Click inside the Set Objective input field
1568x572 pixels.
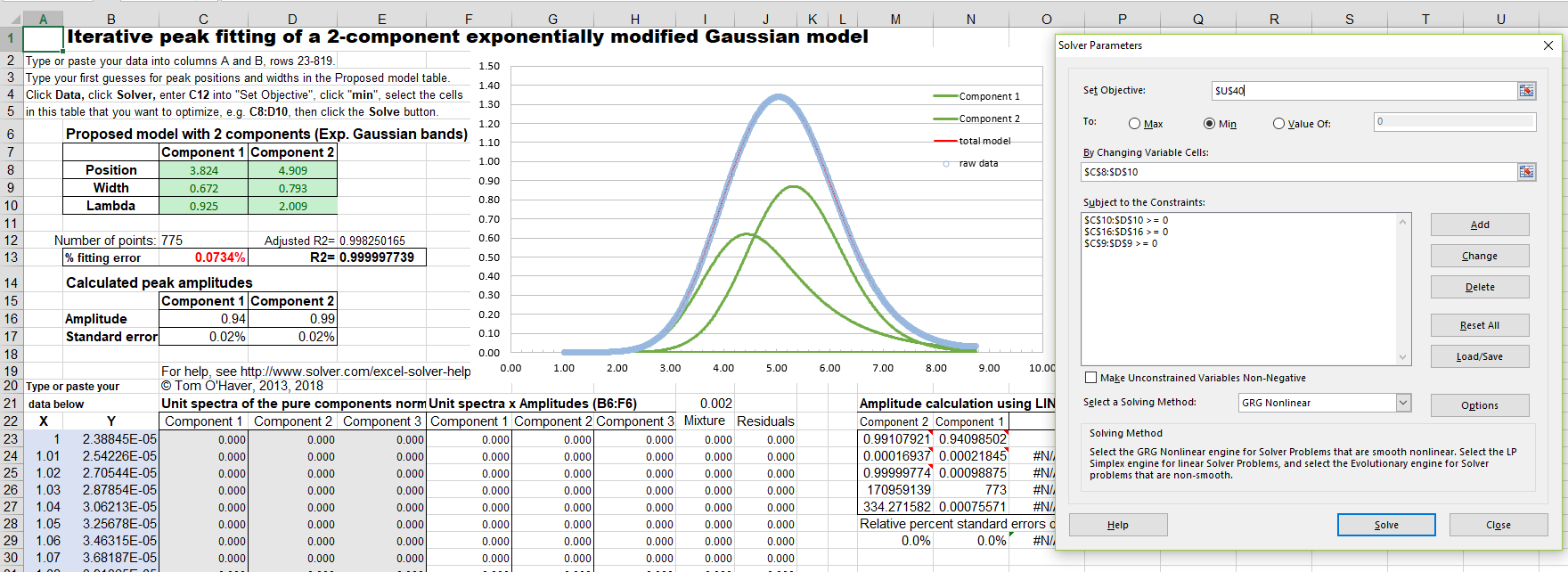click(x=1363, y=91)
